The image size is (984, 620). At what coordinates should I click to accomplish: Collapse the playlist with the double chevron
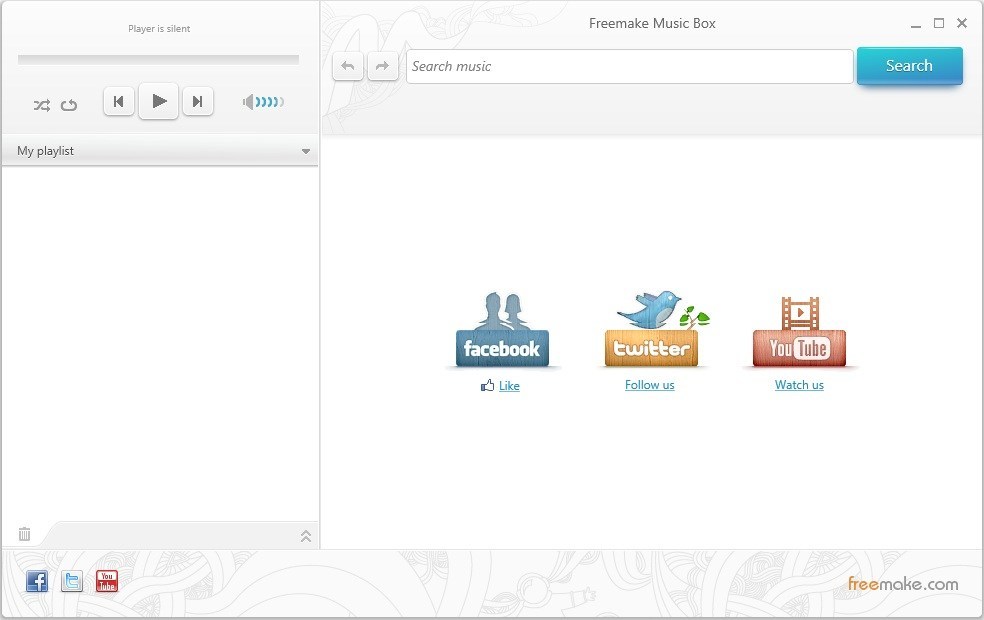pos(306,536)
